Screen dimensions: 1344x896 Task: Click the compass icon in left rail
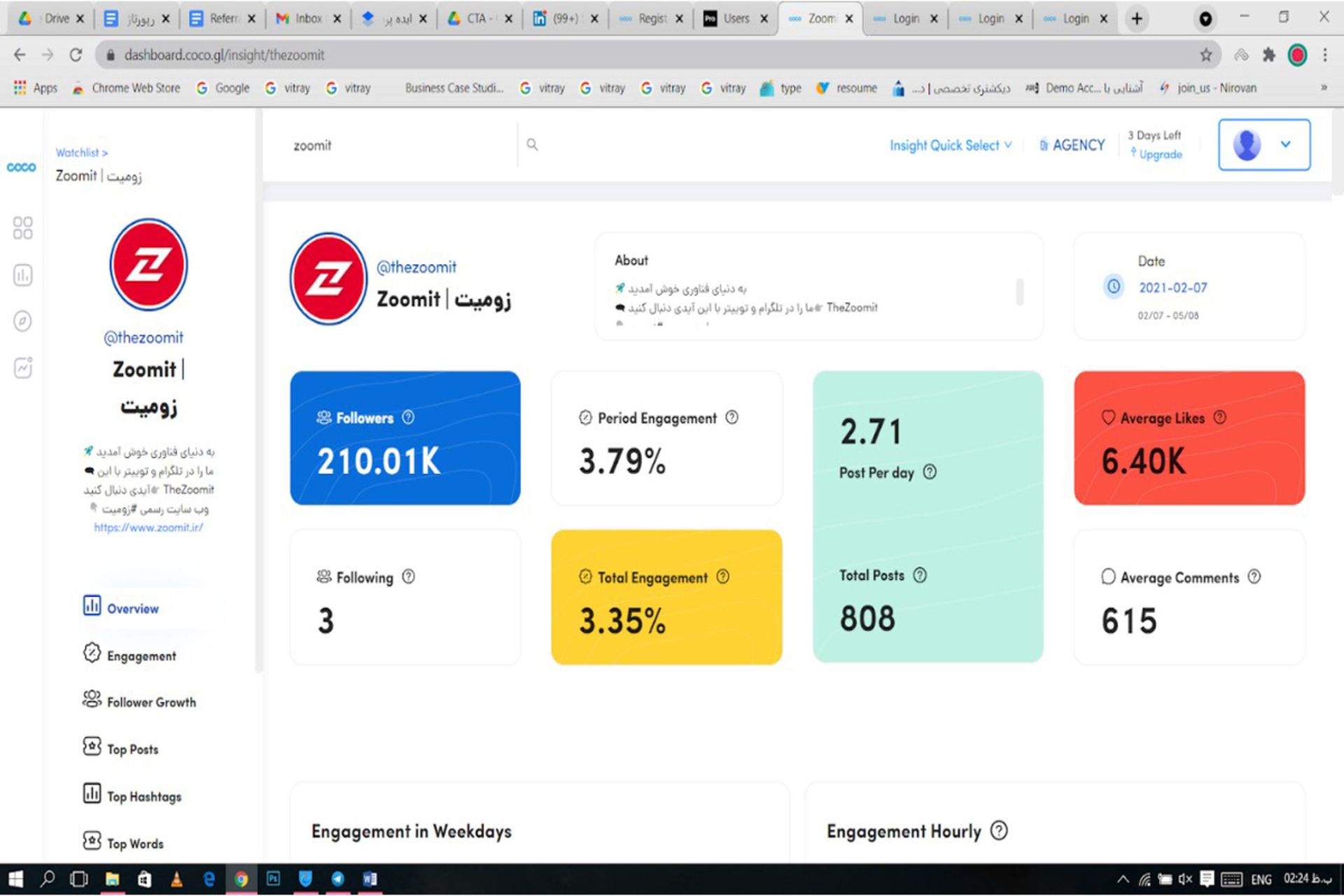coord(22,321)
